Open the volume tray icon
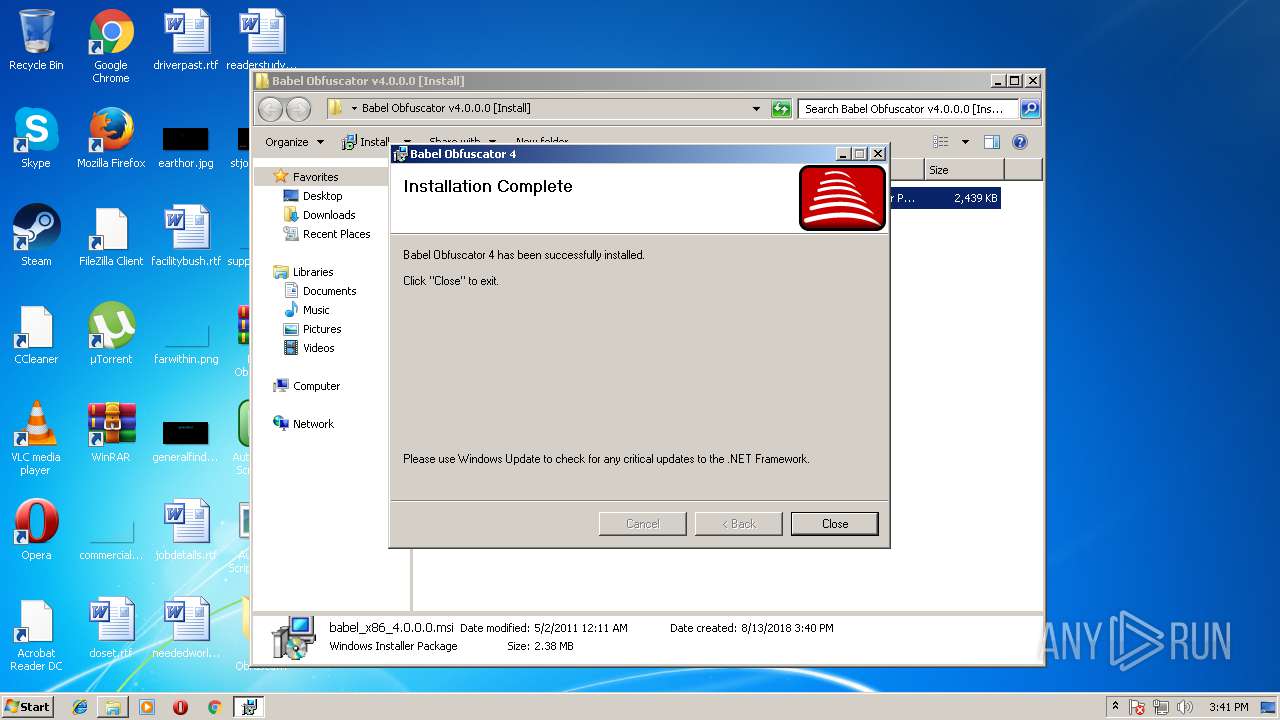 tap(1185, 707)
